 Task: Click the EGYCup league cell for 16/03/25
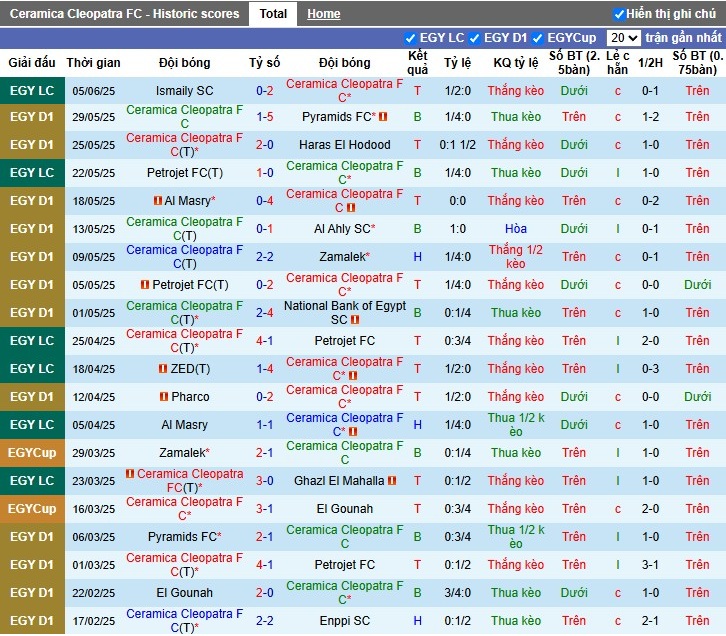pos(32,509)
